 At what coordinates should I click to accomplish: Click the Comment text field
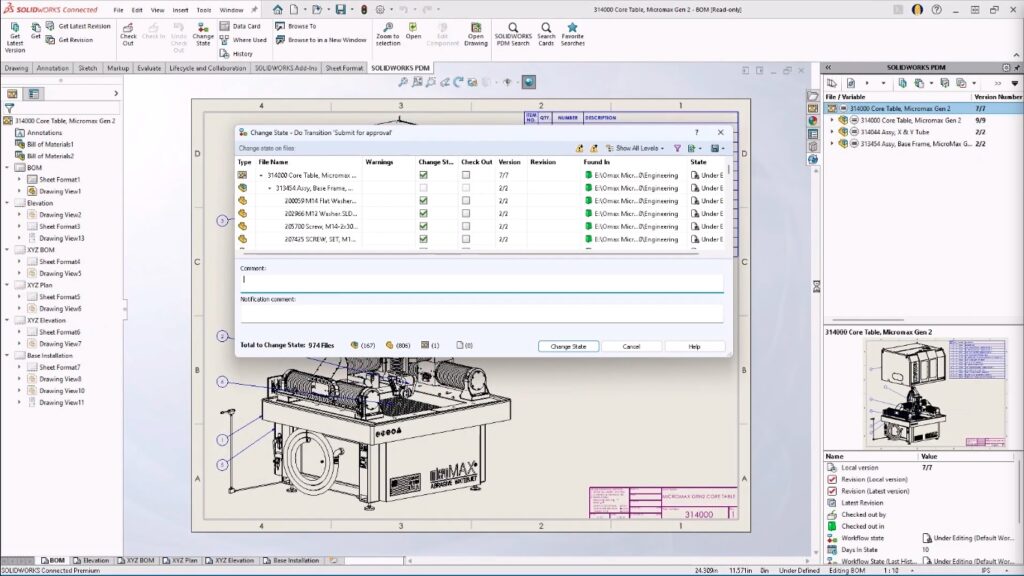(x=482, y=282)
